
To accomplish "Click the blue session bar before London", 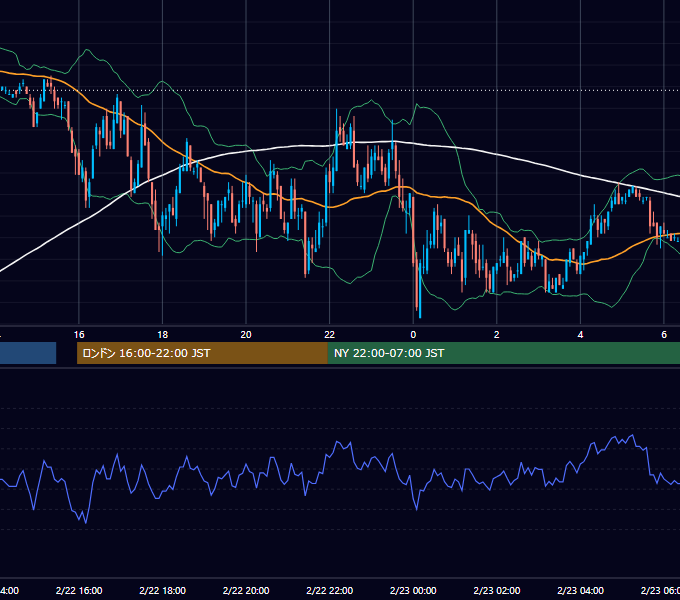I will [28, 353].
